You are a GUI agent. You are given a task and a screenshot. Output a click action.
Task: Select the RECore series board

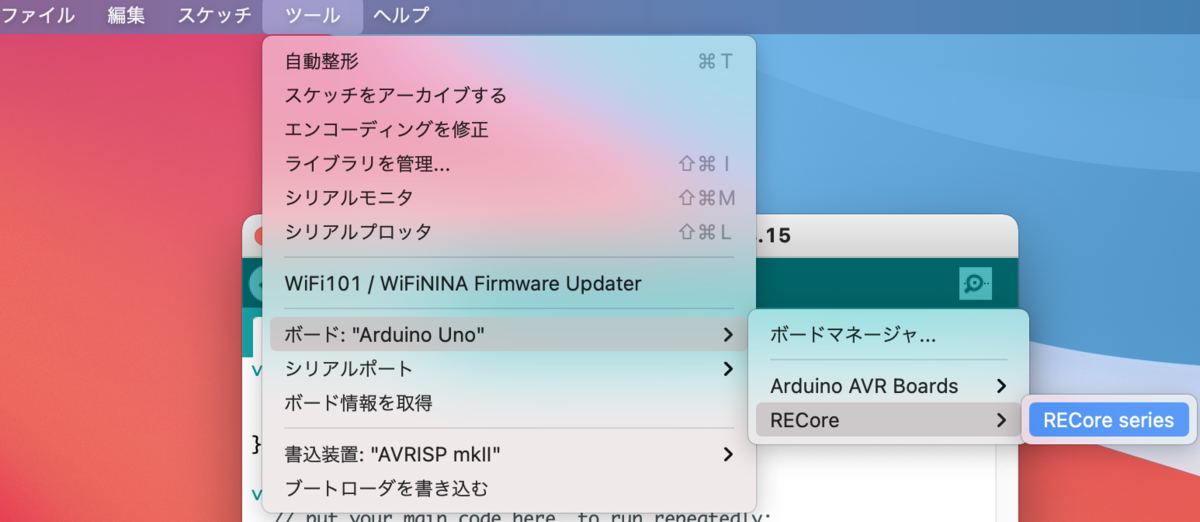tap(1109, 420)
